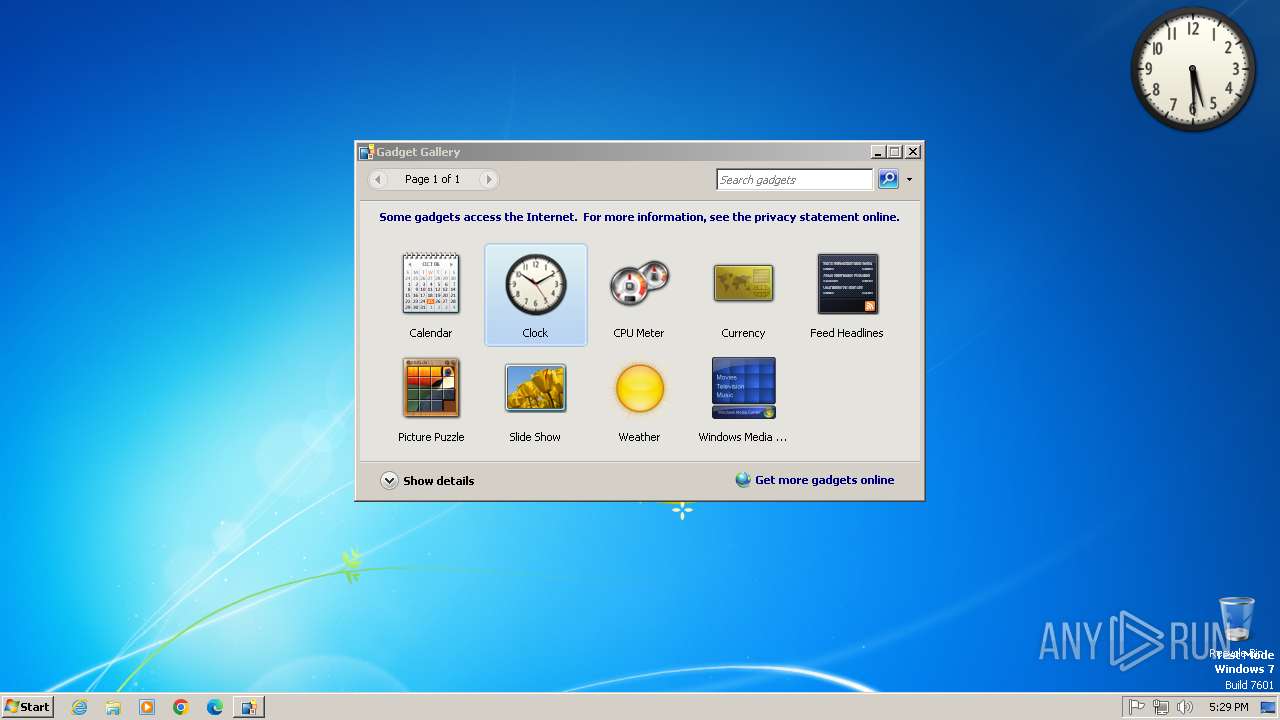Open Get more gadgets online link

coord(824,480)
